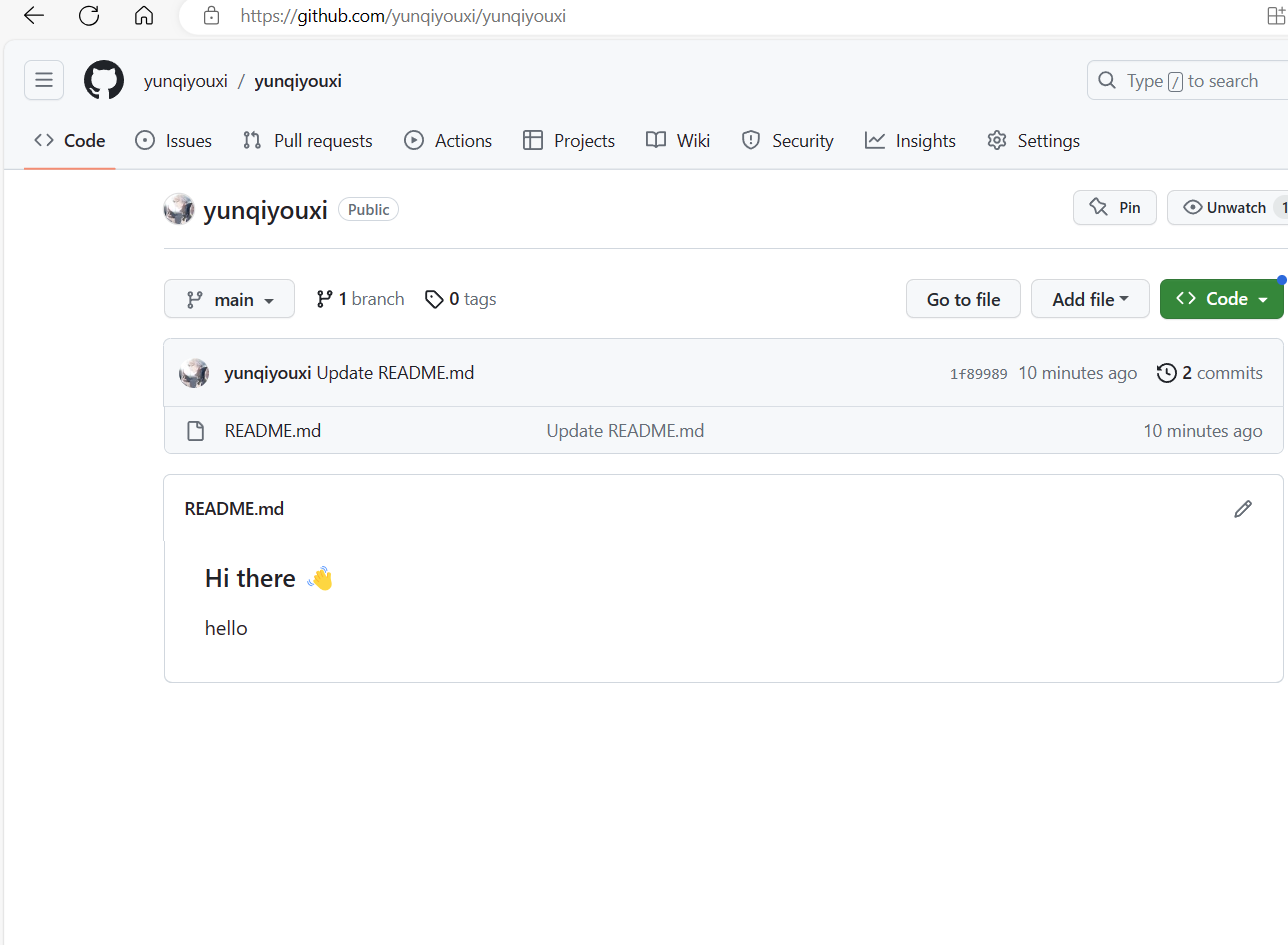Open the Insights tab

pos(911,141)
